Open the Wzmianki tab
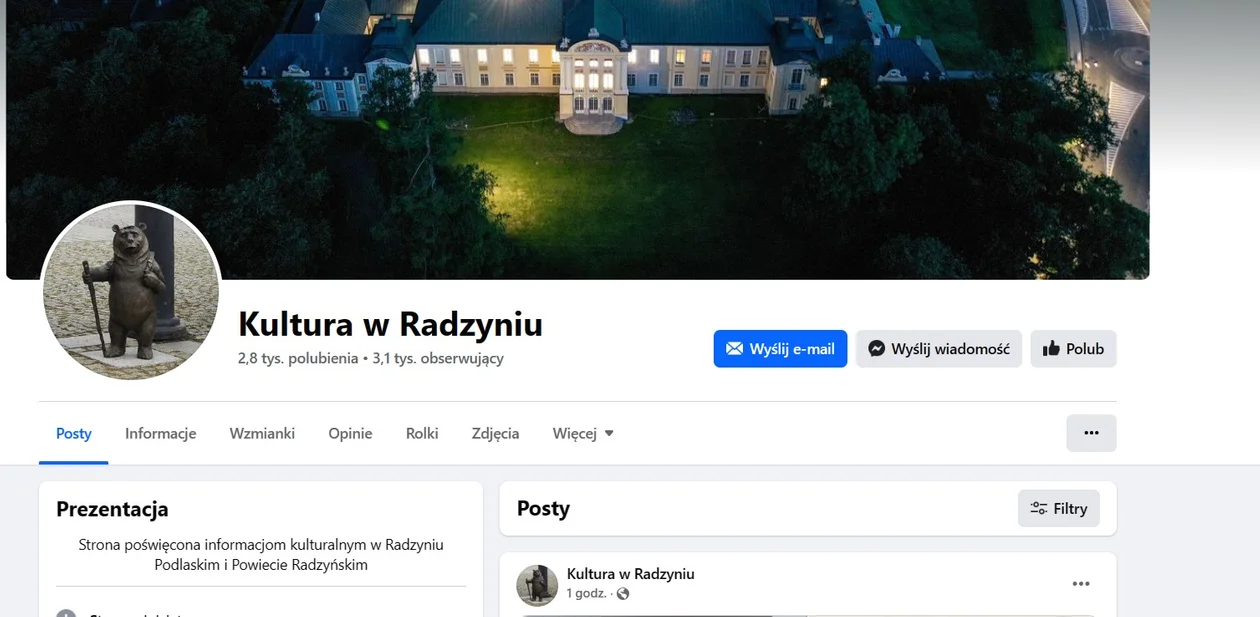Viewport: 1260px width, 617px height. pos(262,433)
